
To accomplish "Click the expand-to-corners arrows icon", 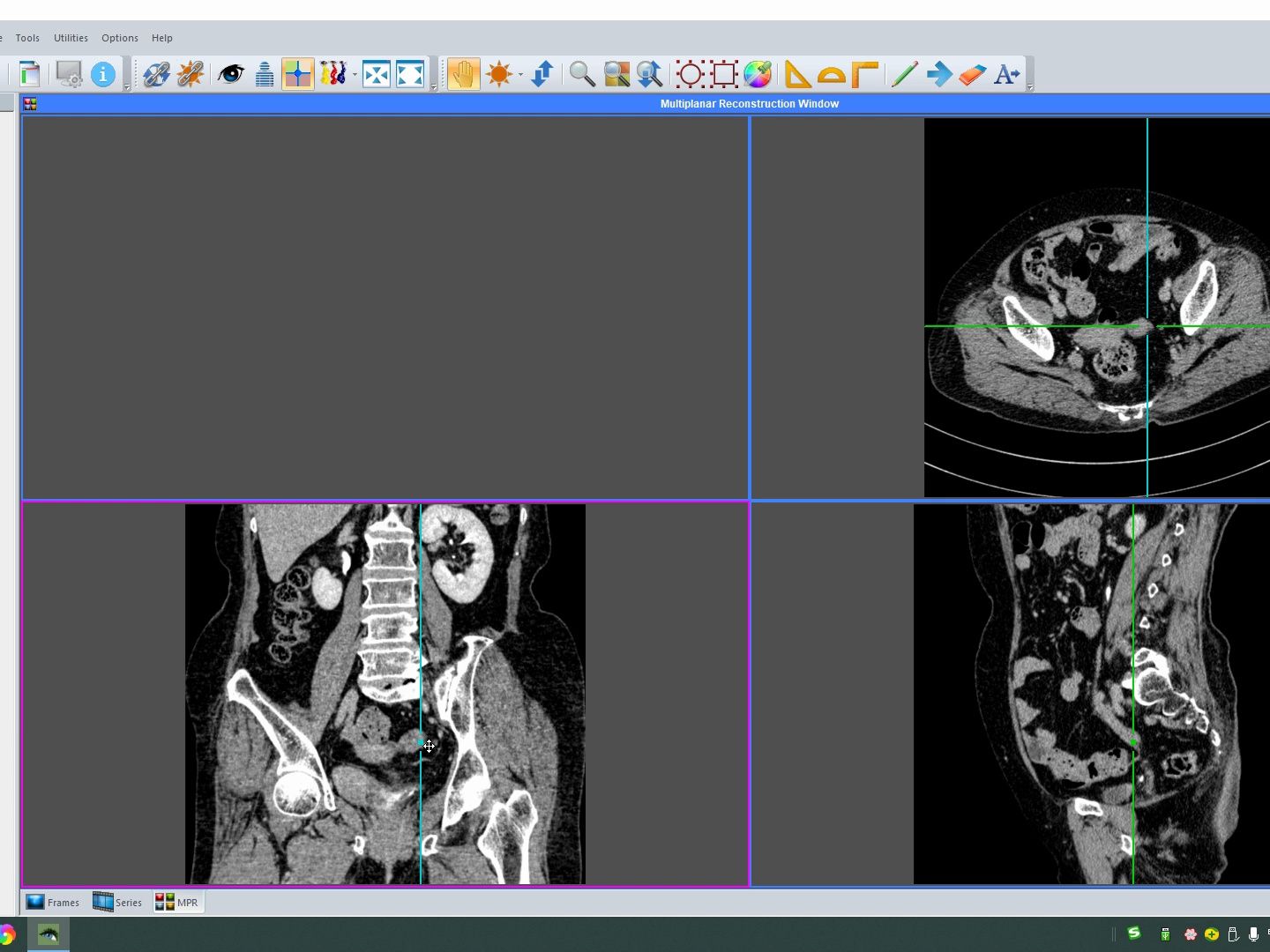I will (410, 74).
